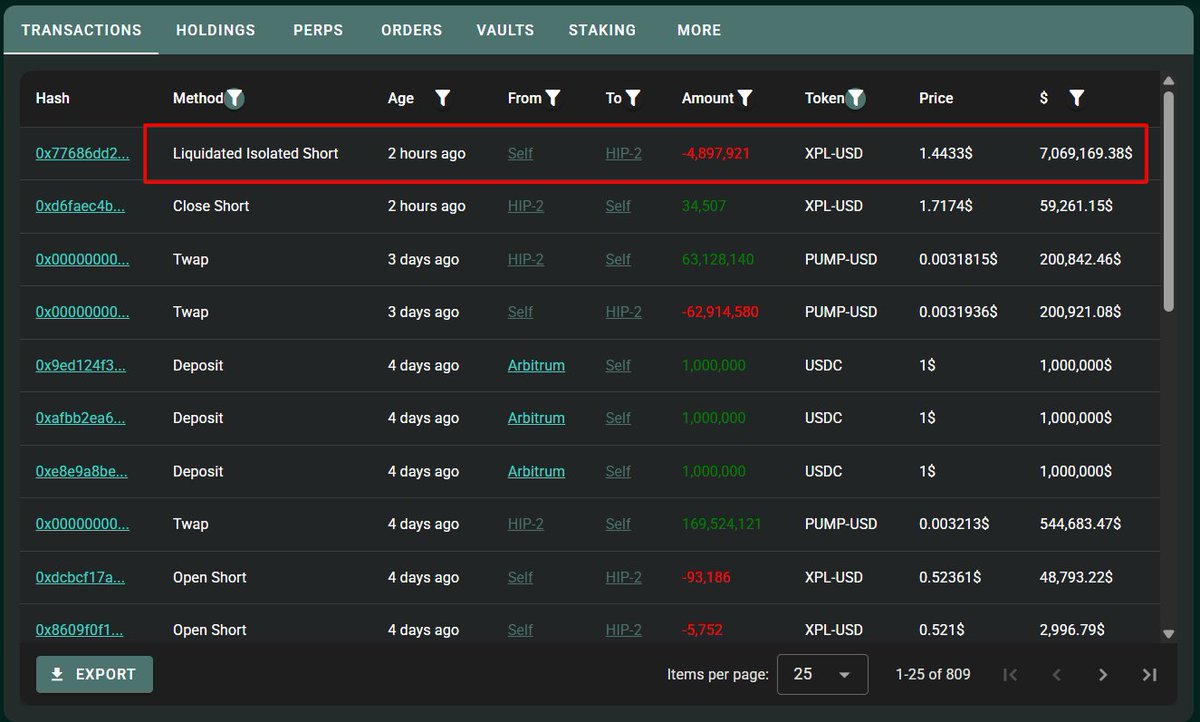Switch to the Transactions tab
1200x722 pixels.
pyautogui.click(x=81, y=30)
